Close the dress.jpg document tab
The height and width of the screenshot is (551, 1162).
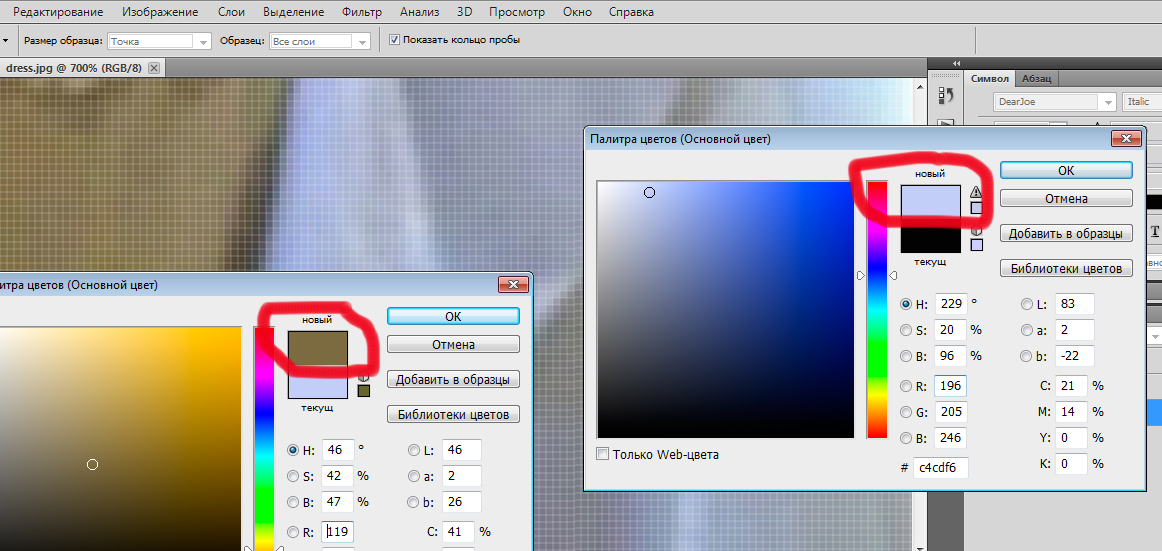153,67
